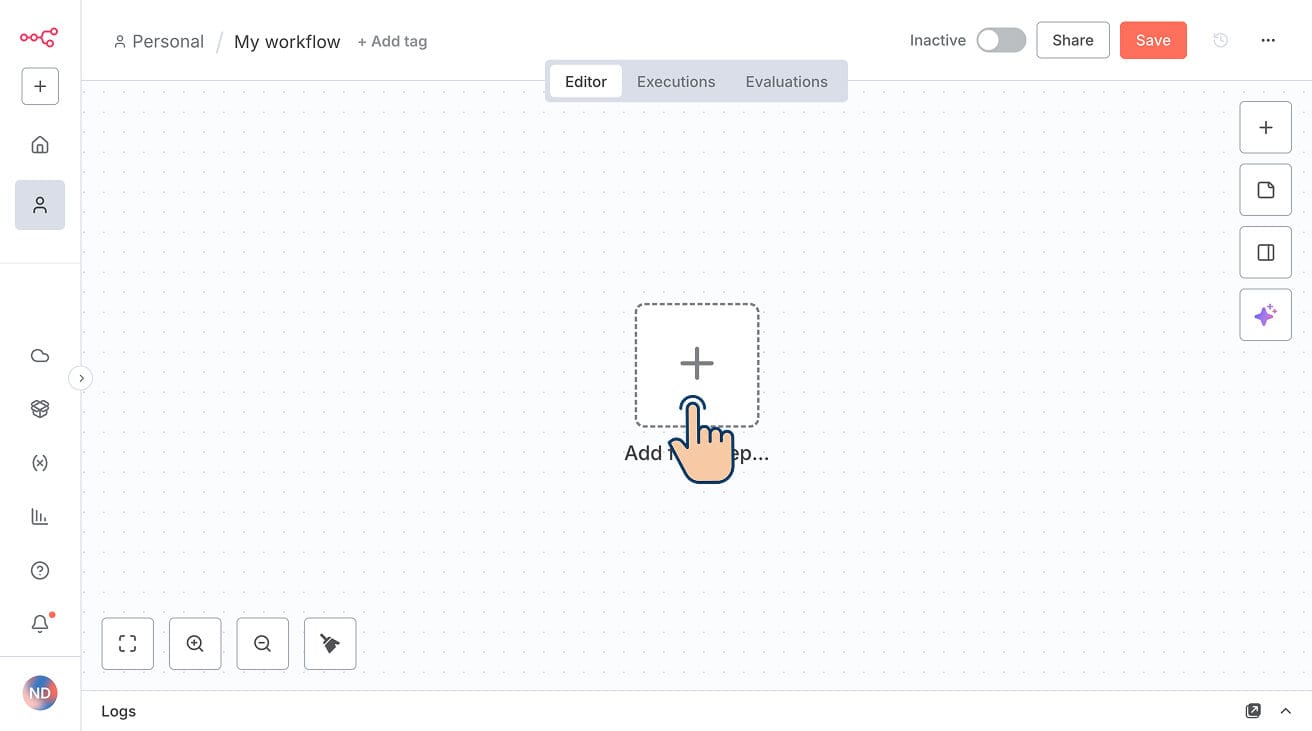Activate the workflow with the Inactive toggle

1000,40
